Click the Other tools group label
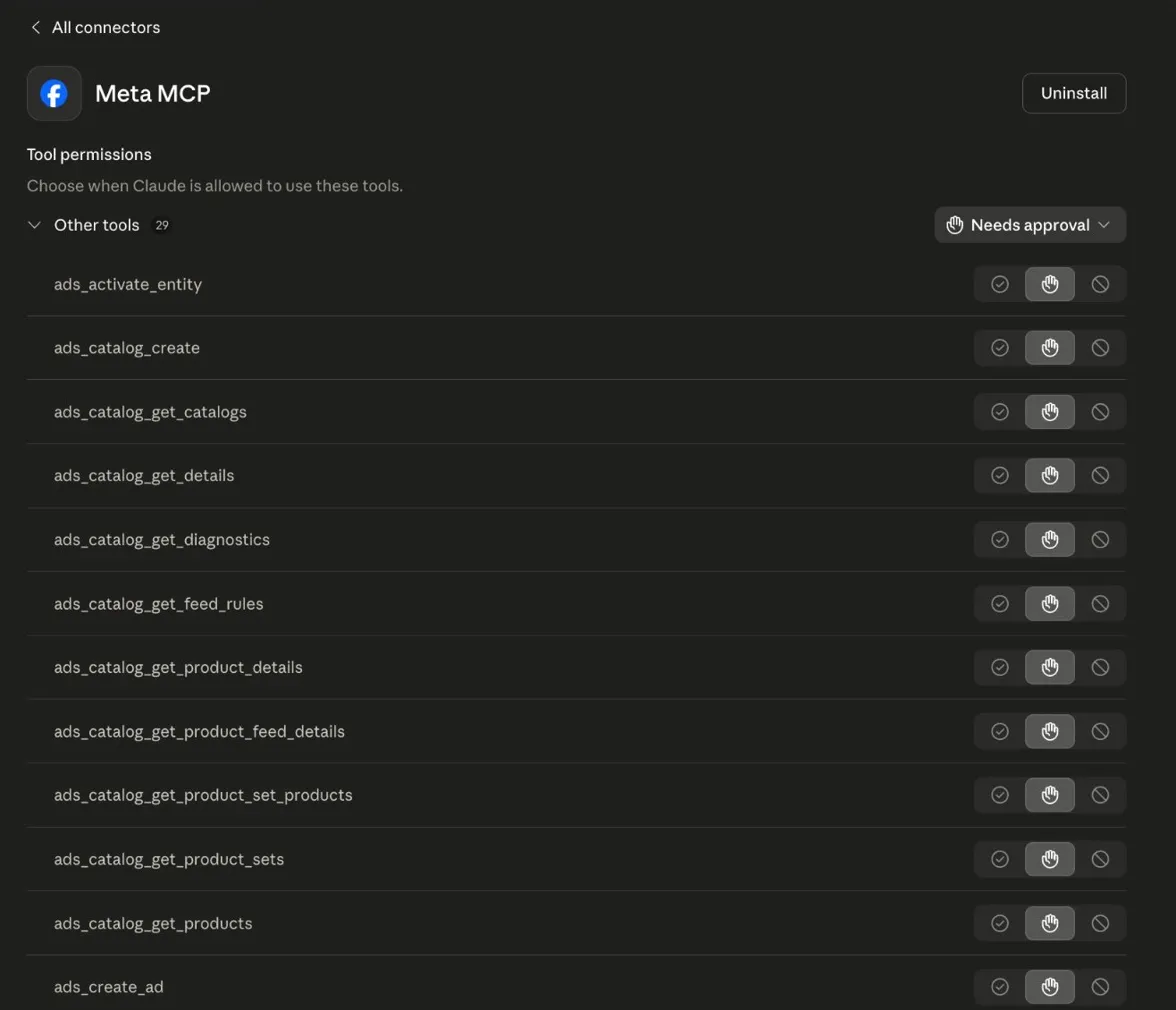The height and width of the screenshot is (1010, 1176). (x=97, y=225)
